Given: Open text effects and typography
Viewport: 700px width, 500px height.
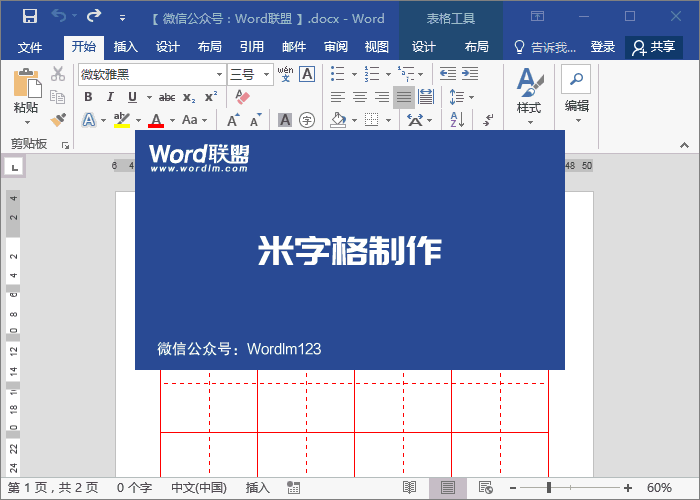Looking at the screenshot, I should coord(89,120).
